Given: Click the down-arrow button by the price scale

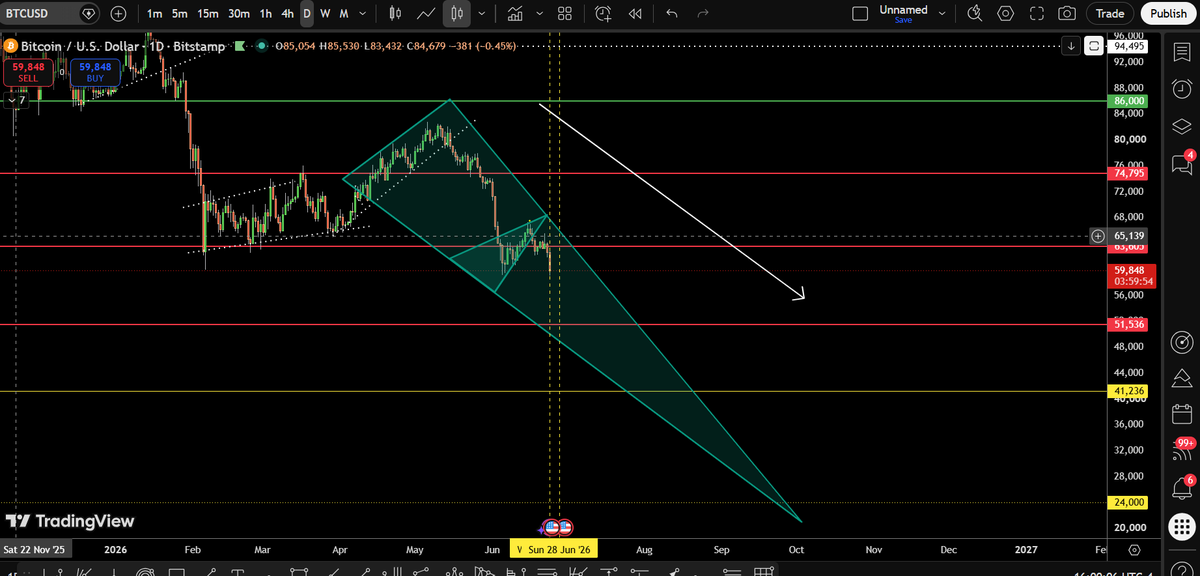Looking at the screenshot, I should coord(1071,46).
